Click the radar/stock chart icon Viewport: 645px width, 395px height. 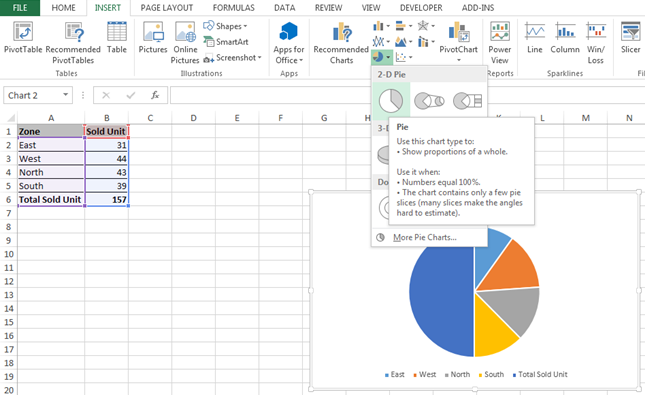[x=423, y=26]
